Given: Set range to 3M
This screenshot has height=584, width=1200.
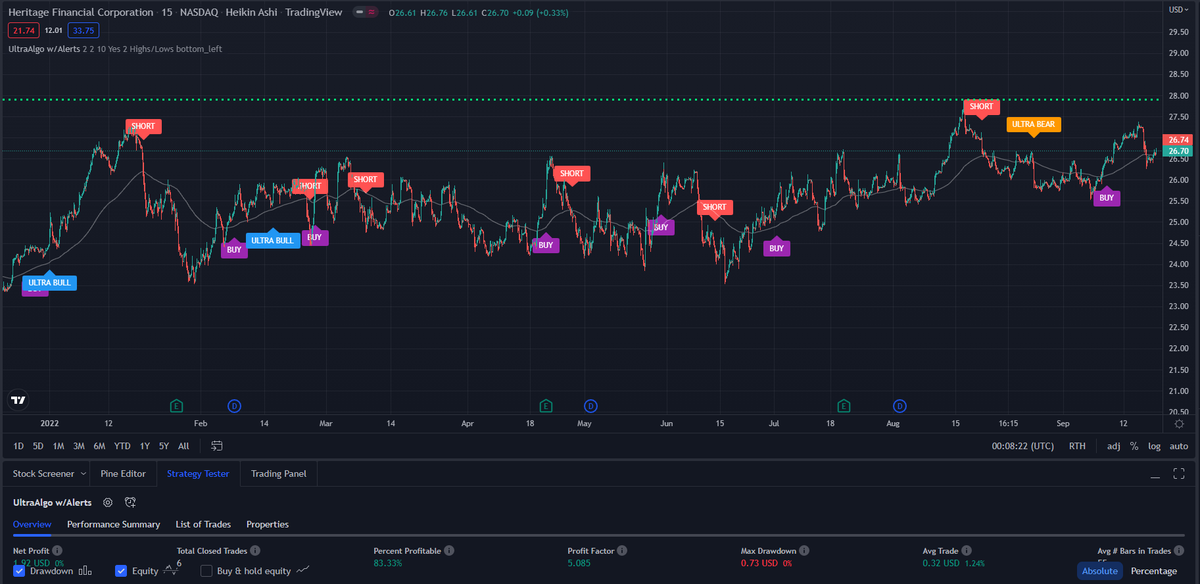Looking at the screenshot, I should (x=79, y=446).
